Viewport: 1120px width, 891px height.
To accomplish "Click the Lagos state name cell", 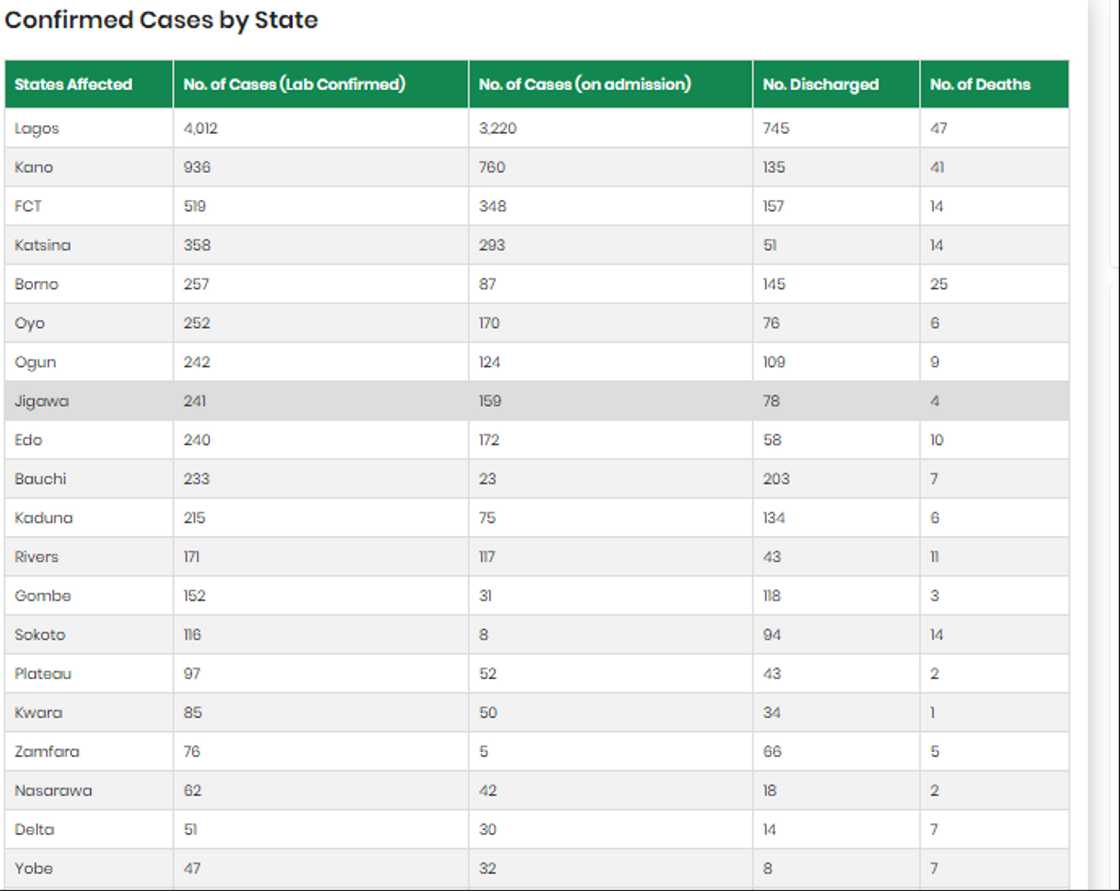I will [x=37, y=128].
